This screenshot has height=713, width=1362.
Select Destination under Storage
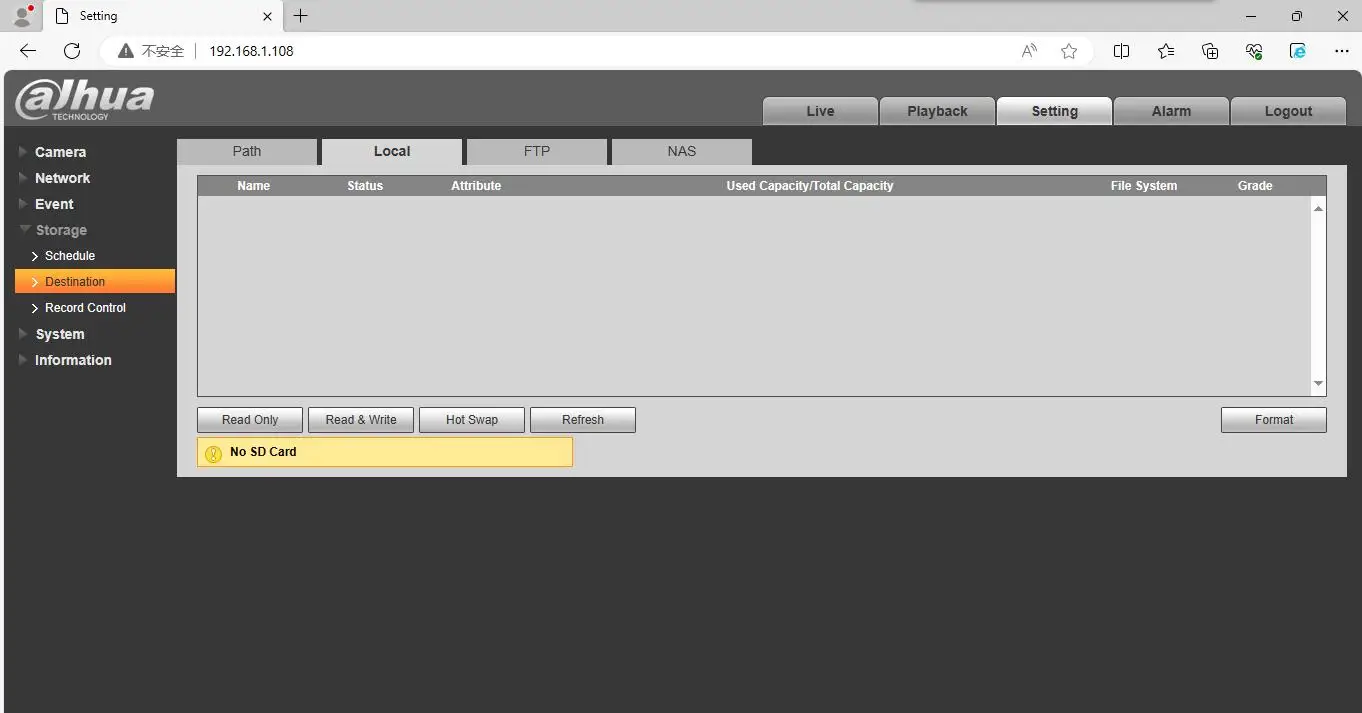coord(95,282)
